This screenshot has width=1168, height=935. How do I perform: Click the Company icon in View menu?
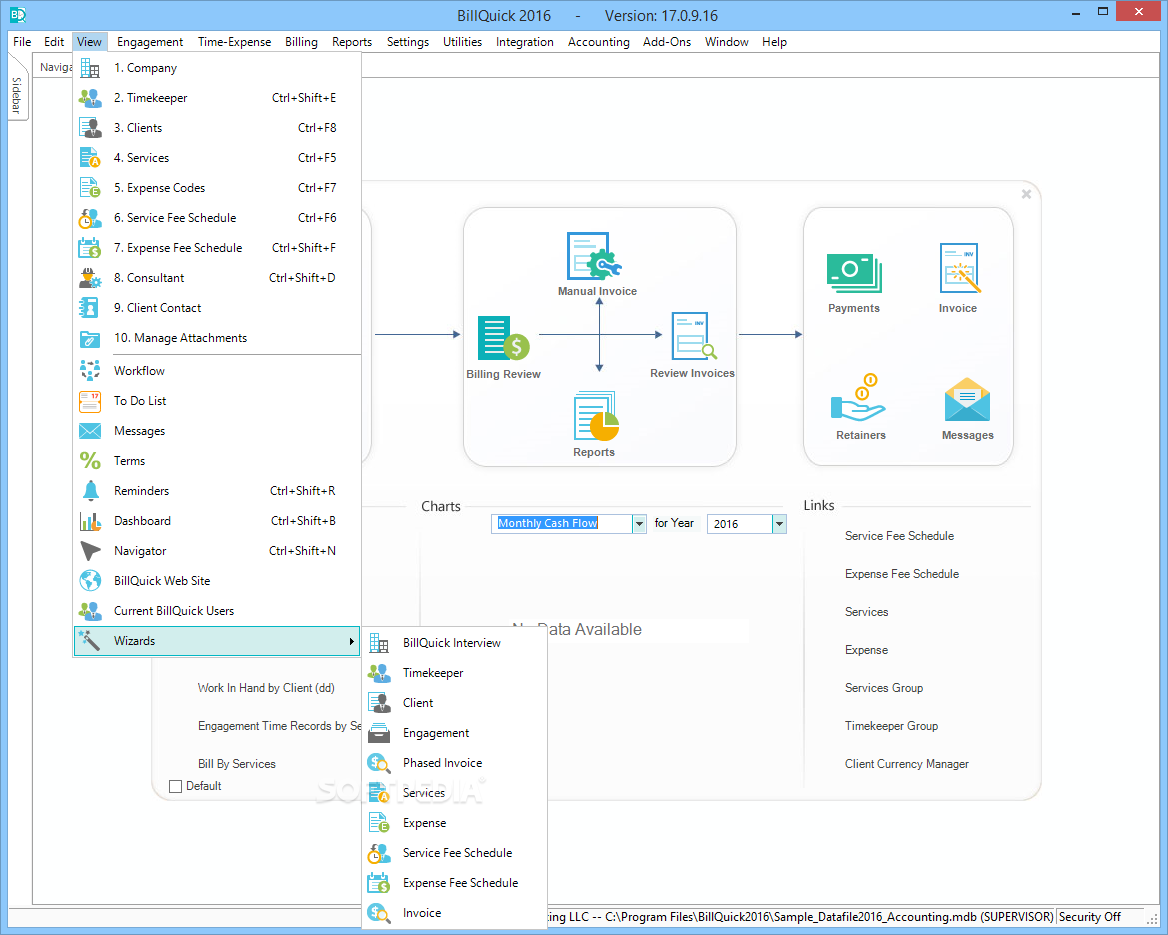click(x=90, y=68)
